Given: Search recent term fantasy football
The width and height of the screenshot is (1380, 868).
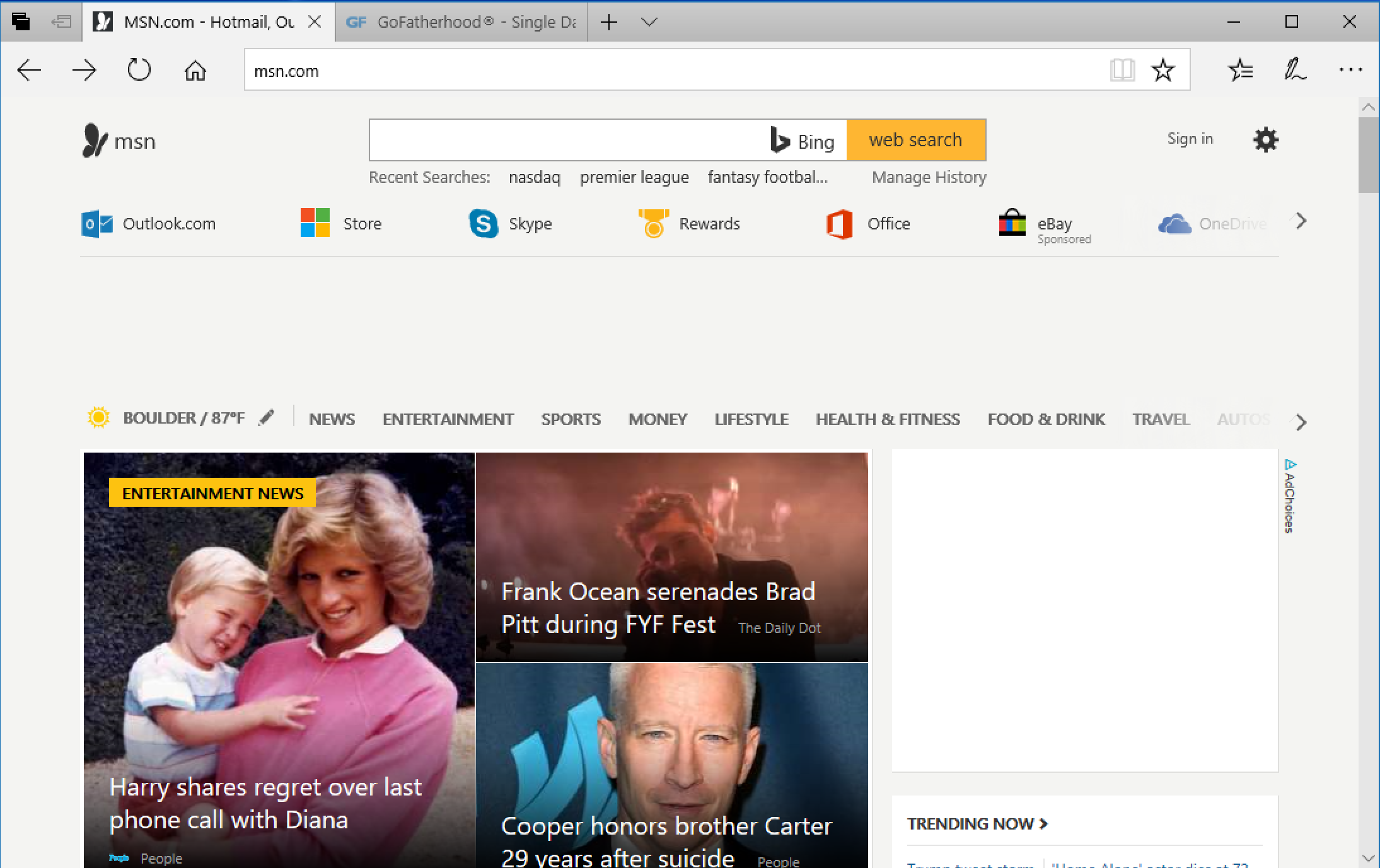Looking at the screenshot, I should pos(767,177).
